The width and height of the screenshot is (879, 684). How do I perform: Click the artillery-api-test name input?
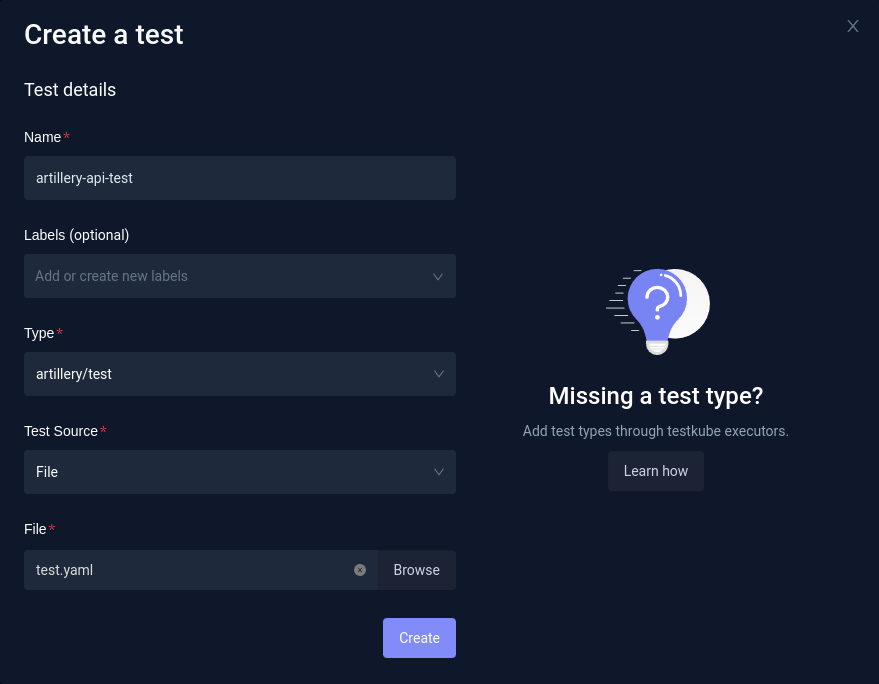(240, 178)
